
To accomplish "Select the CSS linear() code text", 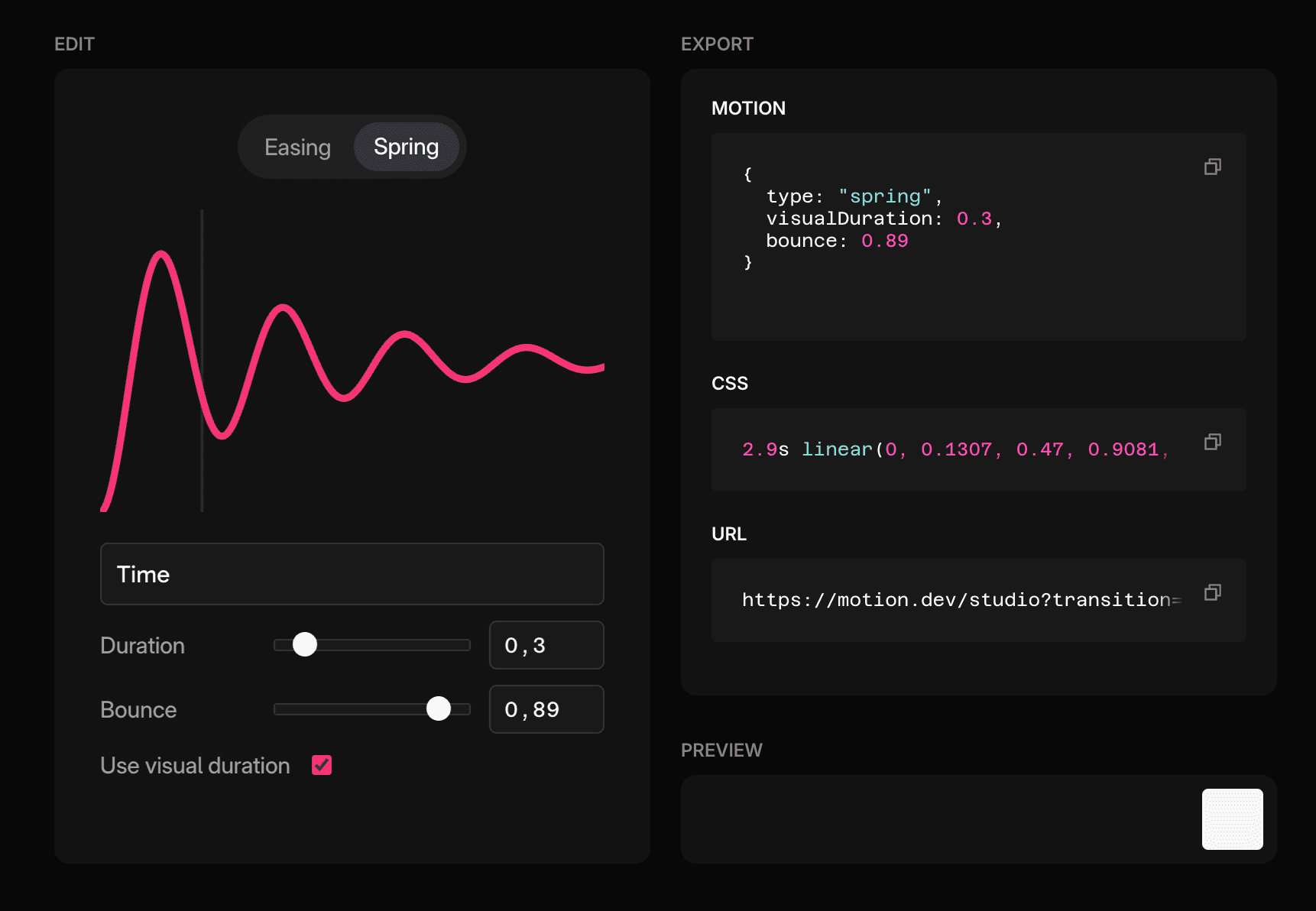I will (955, 449).
